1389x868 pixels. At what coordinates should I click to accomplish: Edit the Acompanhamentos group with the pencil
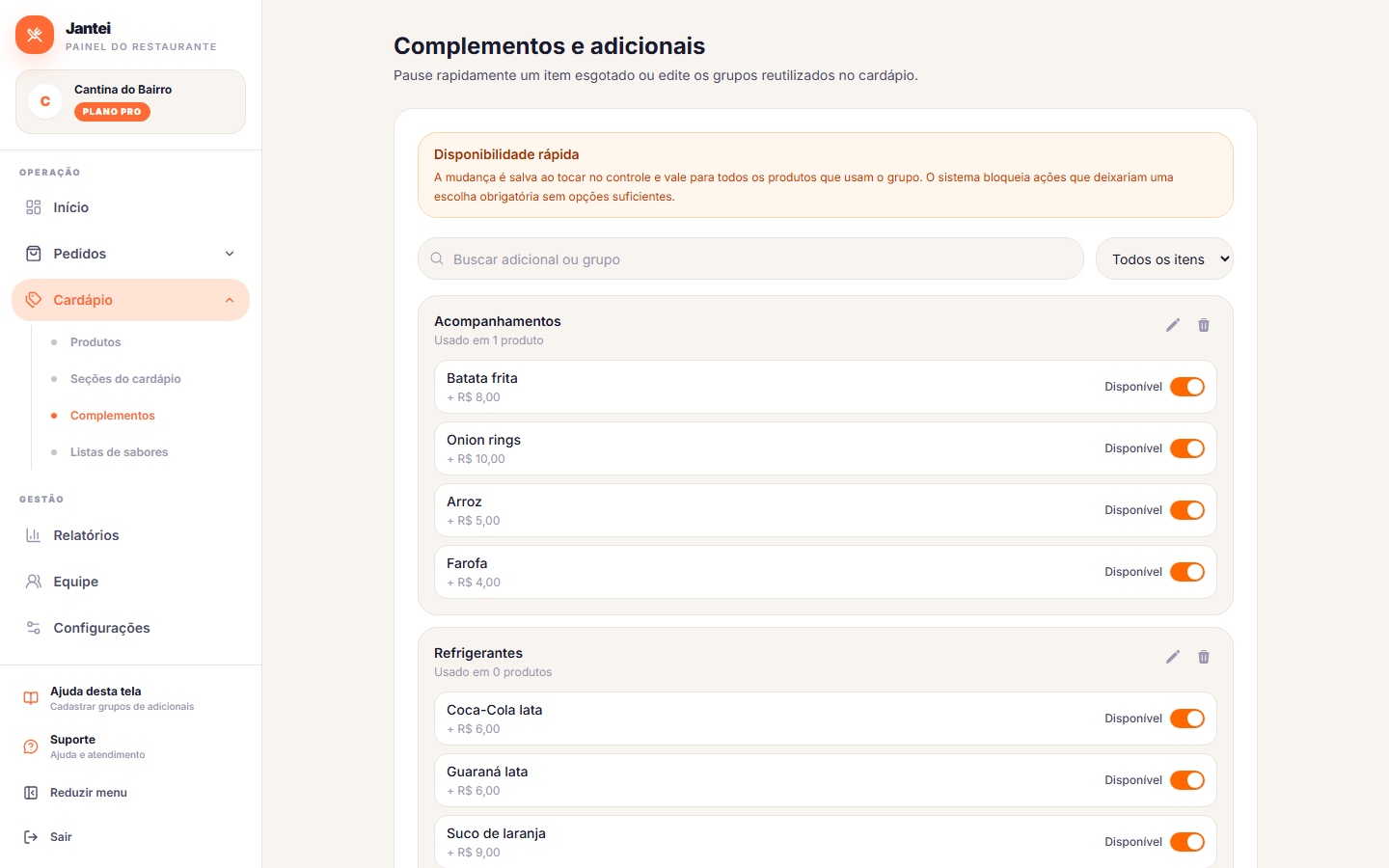click(1173, 325)
